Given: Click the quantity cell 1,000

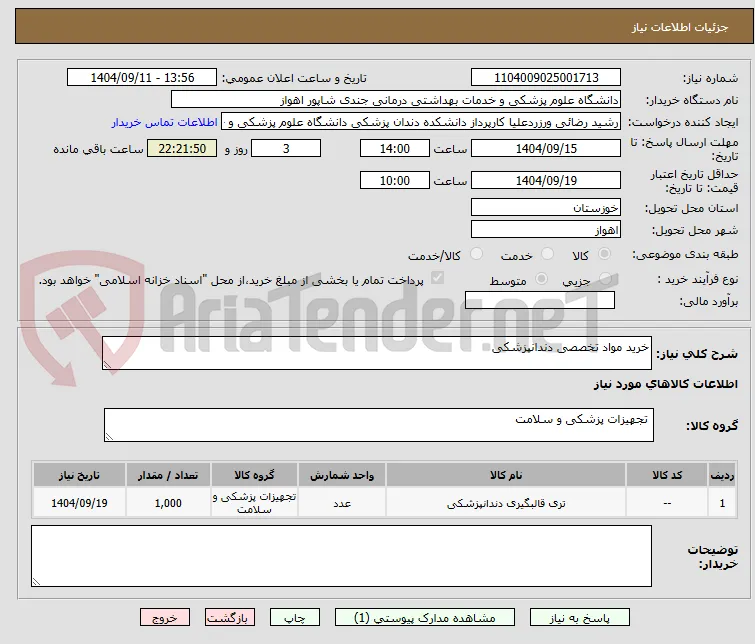Looking at the screenshot, I should coord(168,503).
